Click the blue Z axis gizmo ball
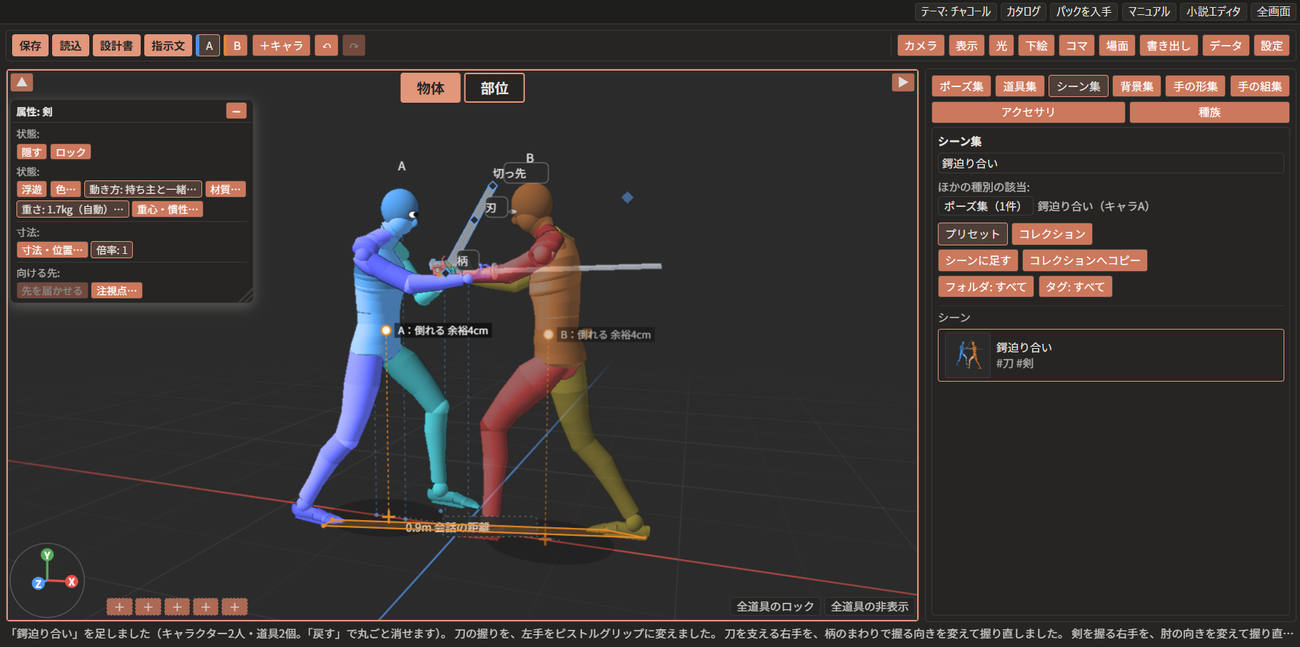Image resolution: width=1300 pixels, height=647 pixels. pos(38,583)
